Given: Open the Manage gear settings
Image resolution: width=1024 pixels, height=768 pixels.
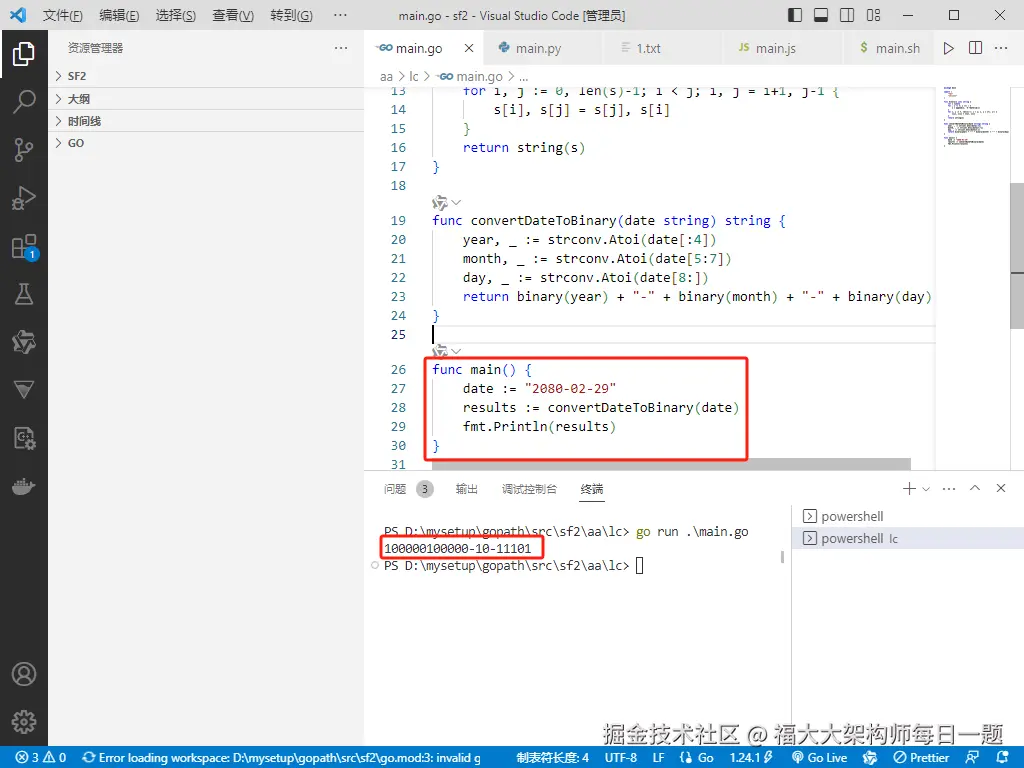Looking at the screenshot, I should 24,722.
